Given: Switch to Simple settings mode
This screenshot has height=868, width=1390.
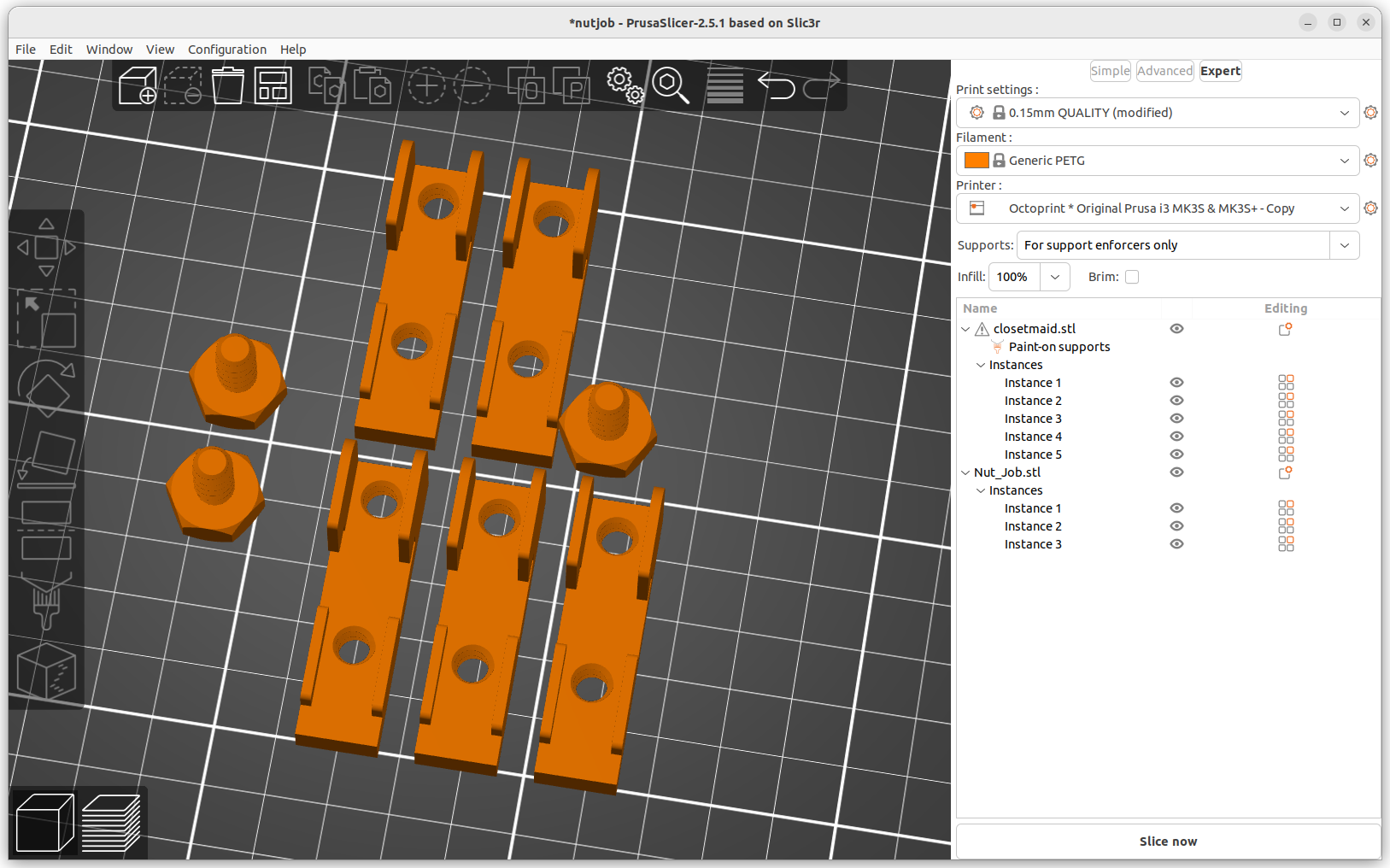Looking at the screenshot, I should [1110, 70].
